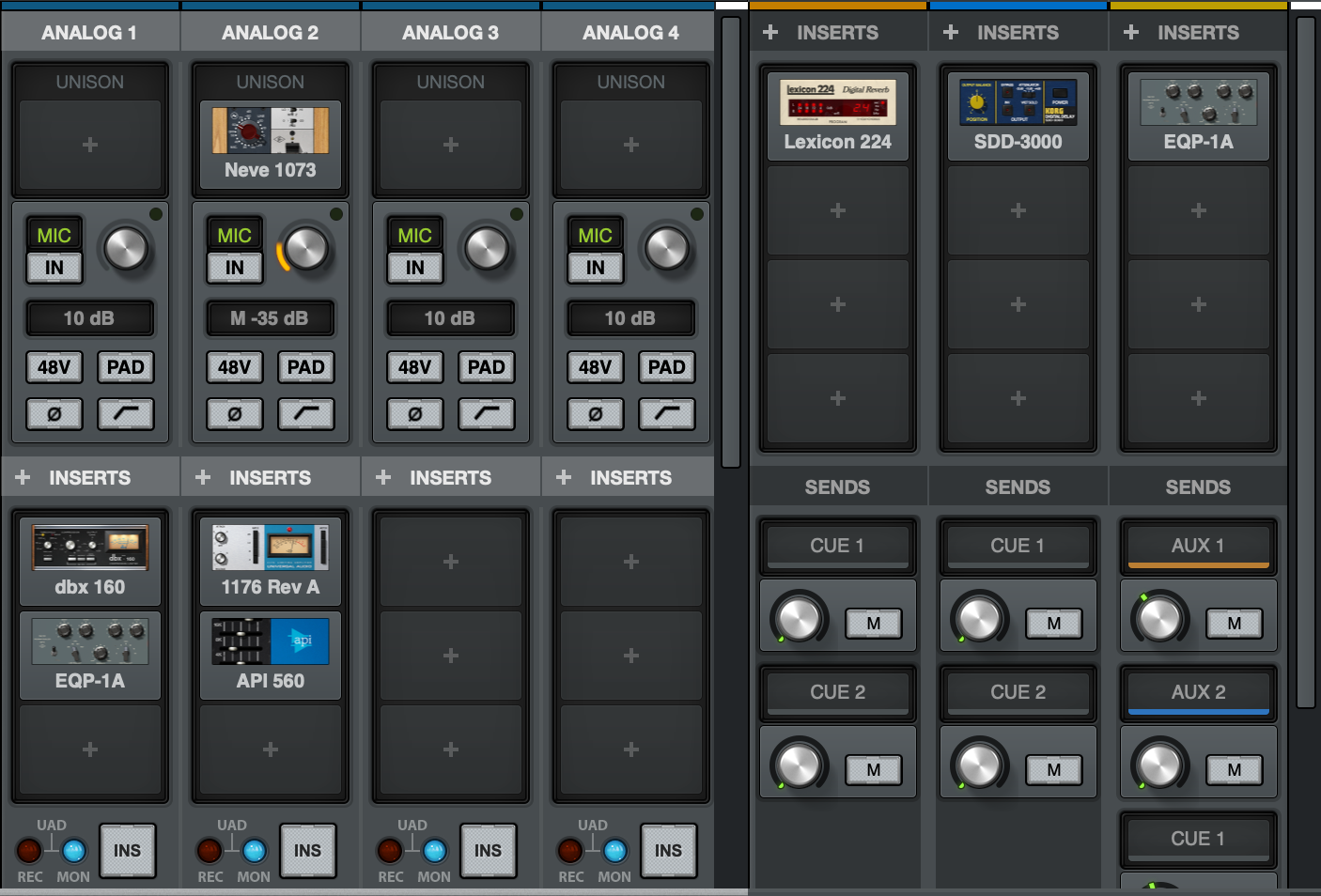Click plus icon on INSERTS header above Lexicon 224
The image size is (1321, 896).
point(770,32)
